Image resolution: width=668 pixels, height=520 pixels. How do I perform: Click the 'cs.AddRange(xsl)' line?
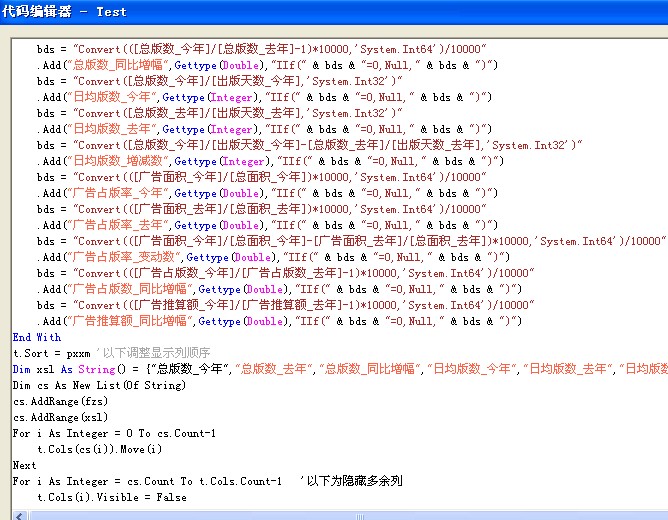click(x=60, y=417)
